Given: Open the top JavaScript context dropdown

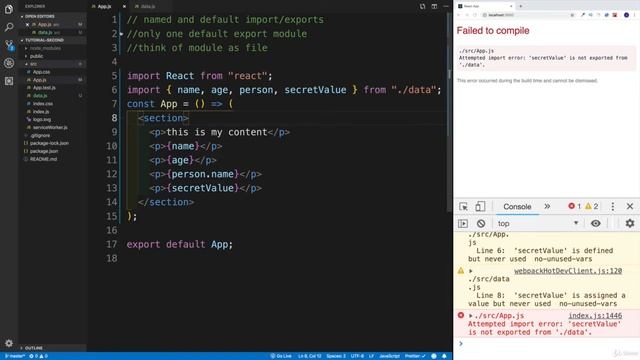Looking at the screenshot, I should pyautogui.click(x=538, y=224).
